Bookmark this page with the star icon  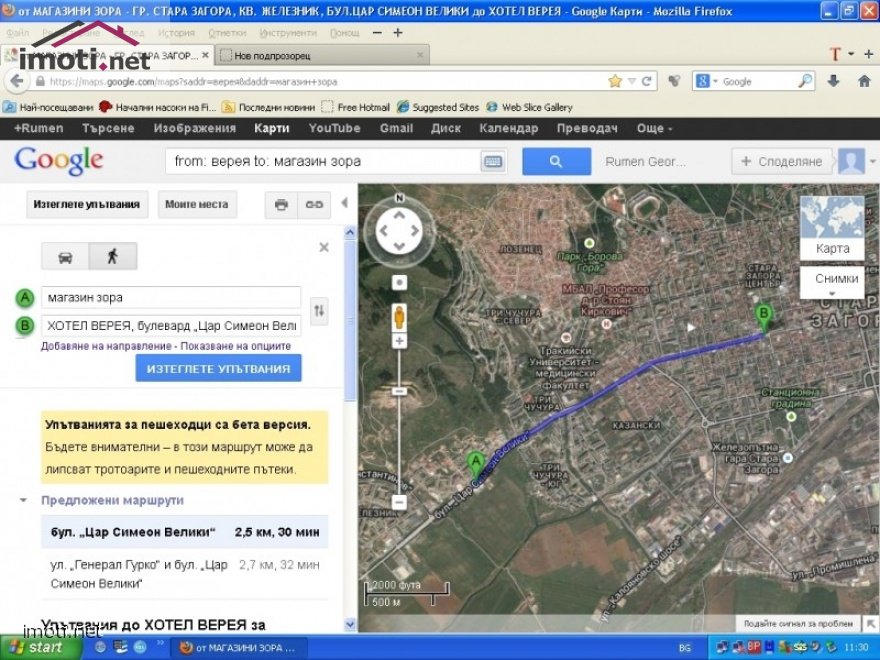click(x=615, y=81)
